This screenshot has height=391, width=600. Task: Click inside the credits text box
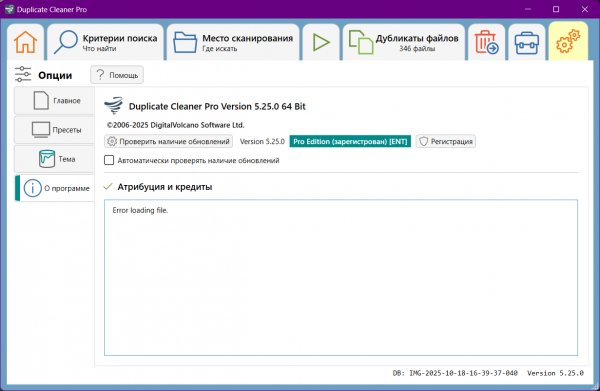pos(341,277)
